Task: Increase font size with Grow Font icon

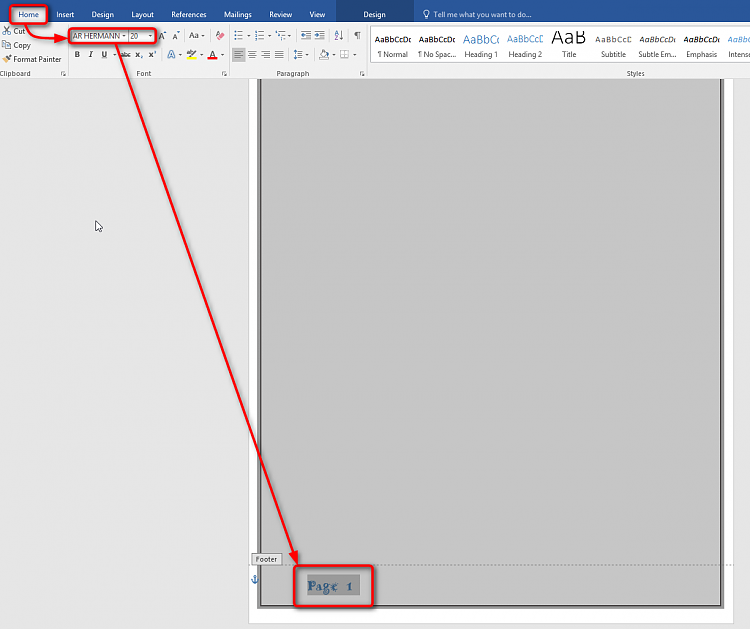Action: pos(163,36)
